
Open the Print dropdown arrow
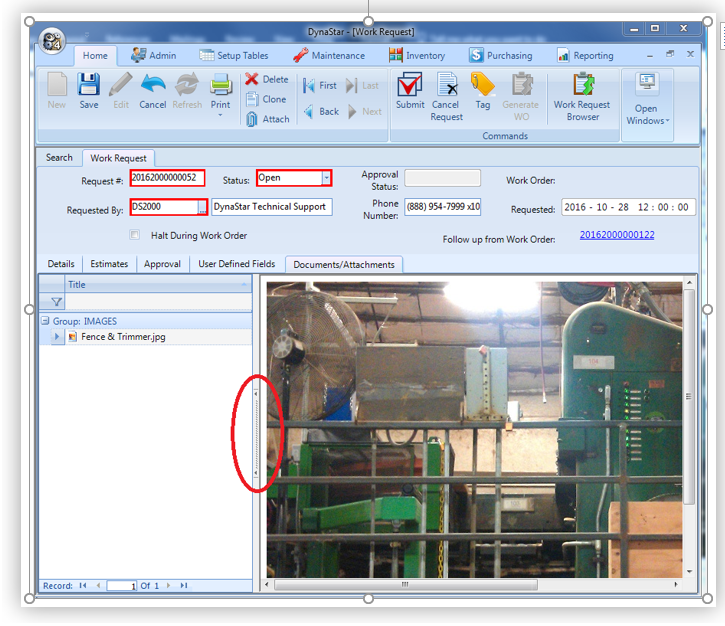[220, 115]
